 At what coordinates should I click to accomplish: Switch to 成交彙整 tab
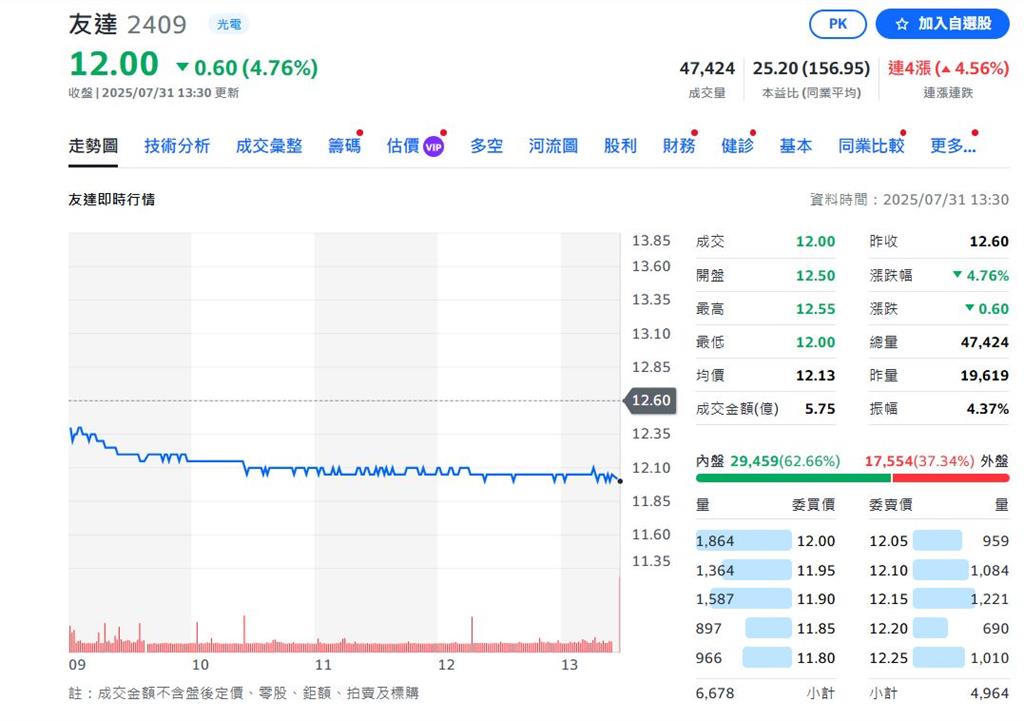coord(268,146)
